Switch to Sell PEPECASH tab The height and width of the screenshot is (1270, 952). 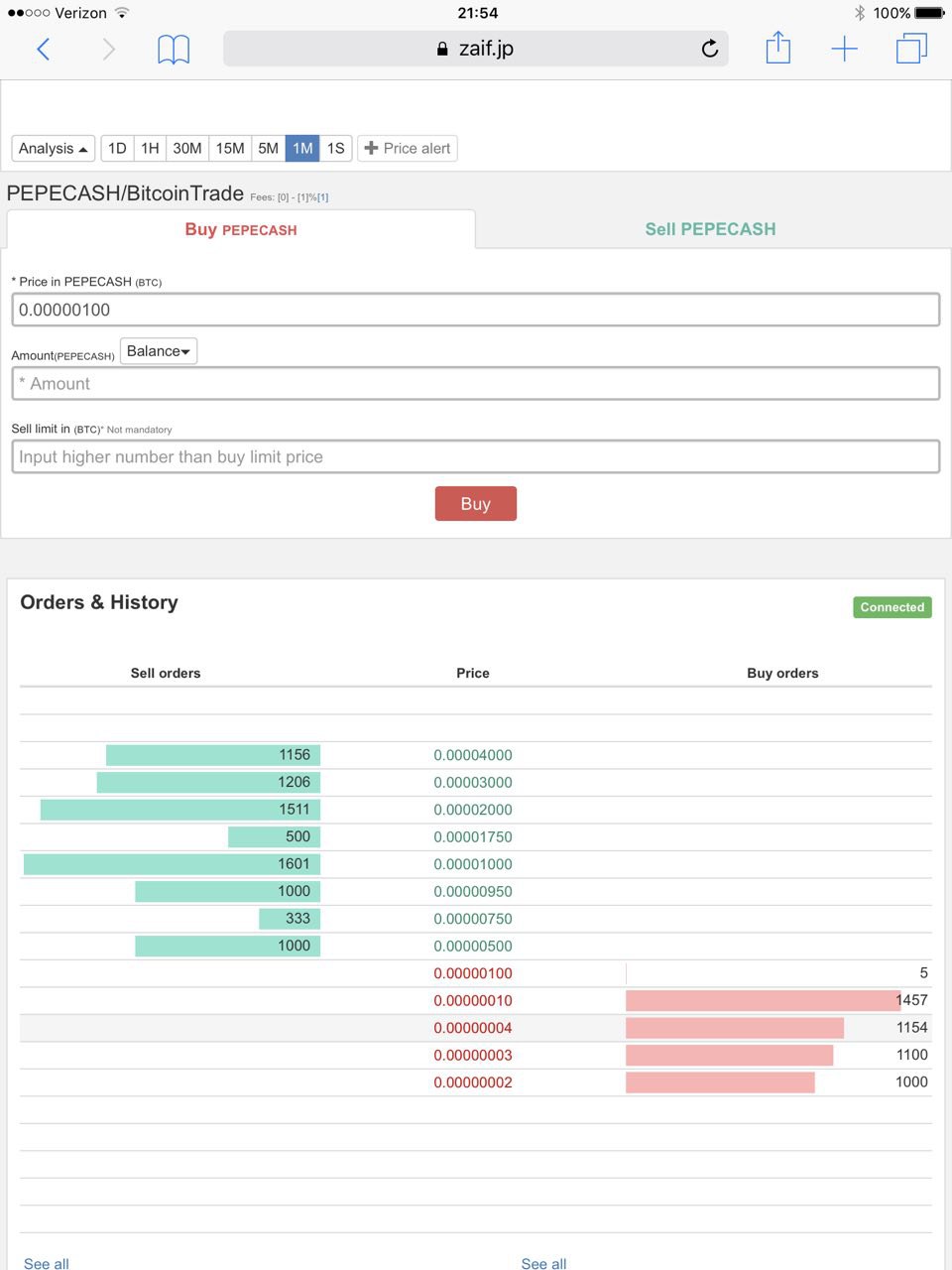[x=711, y=229]
